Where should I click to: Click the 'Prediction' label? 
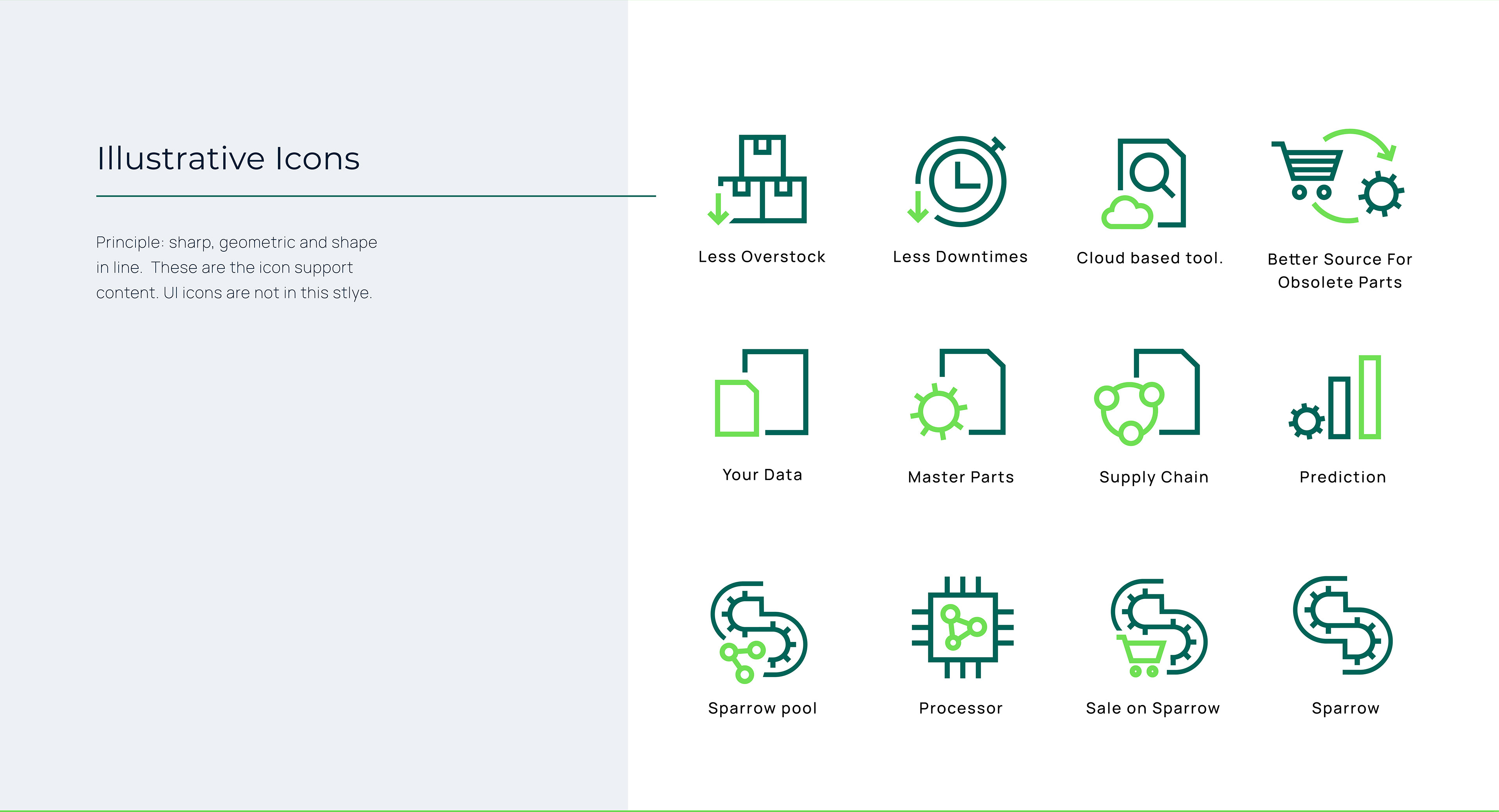[1342, 477]
